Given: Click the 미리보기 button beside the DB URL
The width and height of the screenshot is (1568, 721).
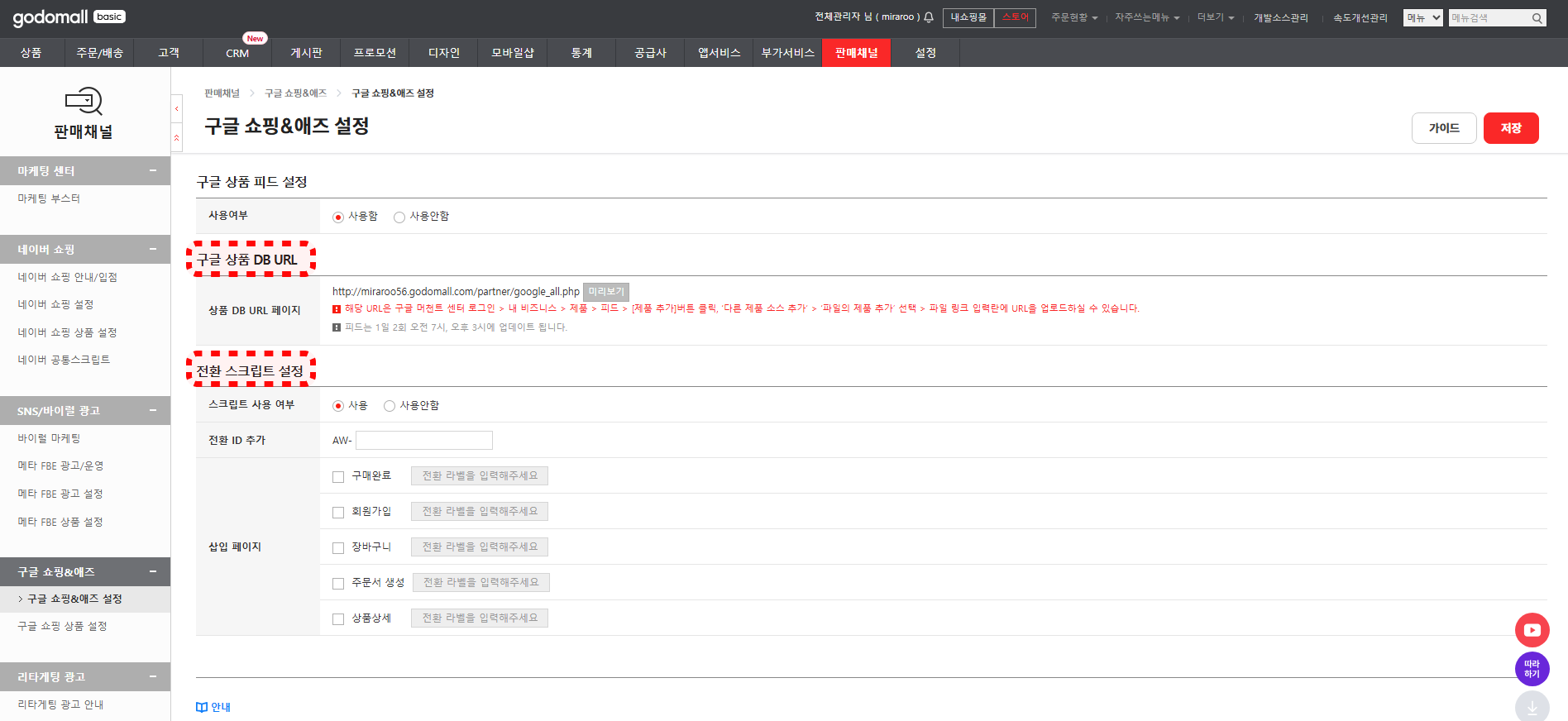Looking at the screenshot, I should [606, 292].
